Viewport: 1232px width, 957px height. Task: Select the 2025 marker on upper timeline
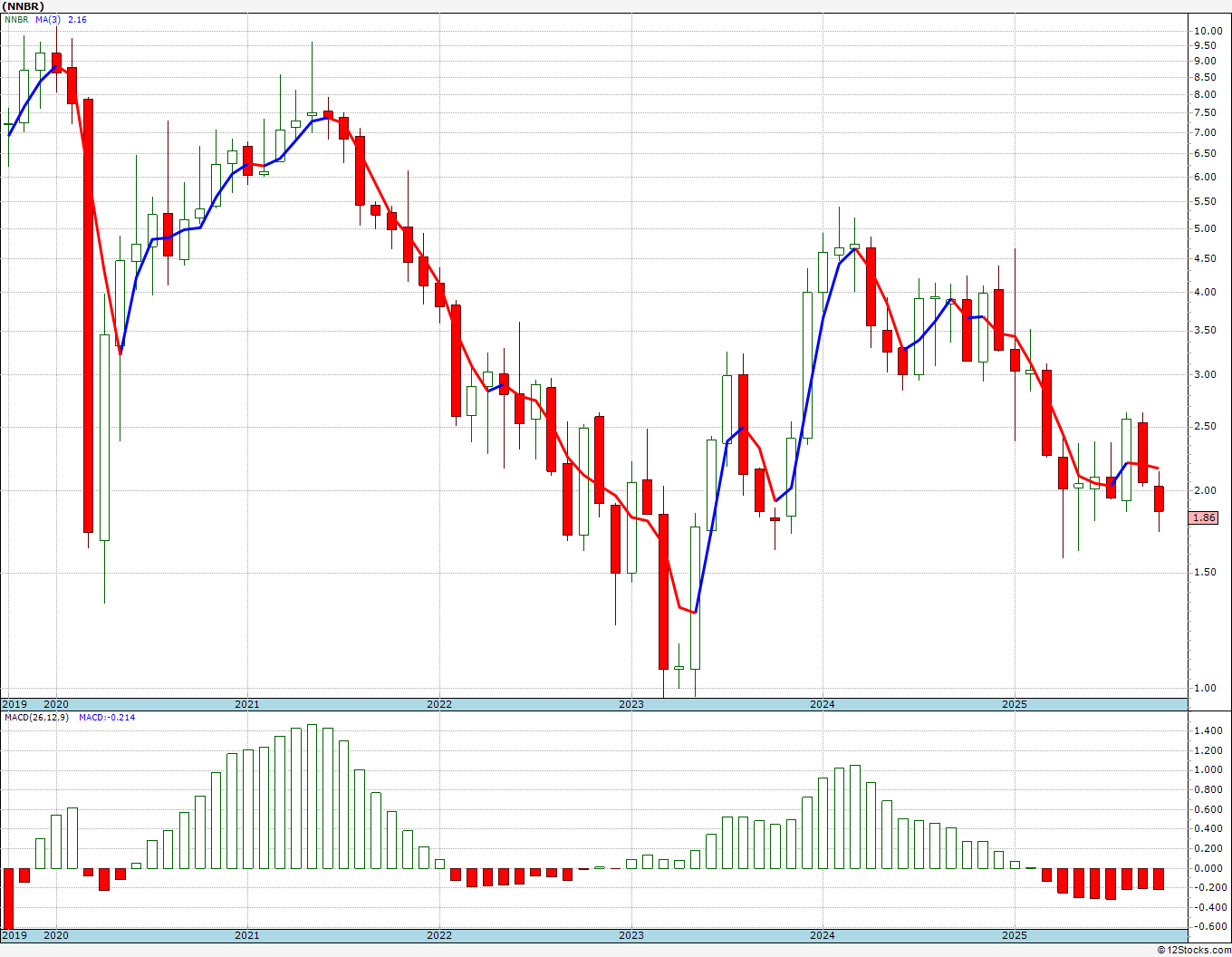click(x=1014, y=704)
